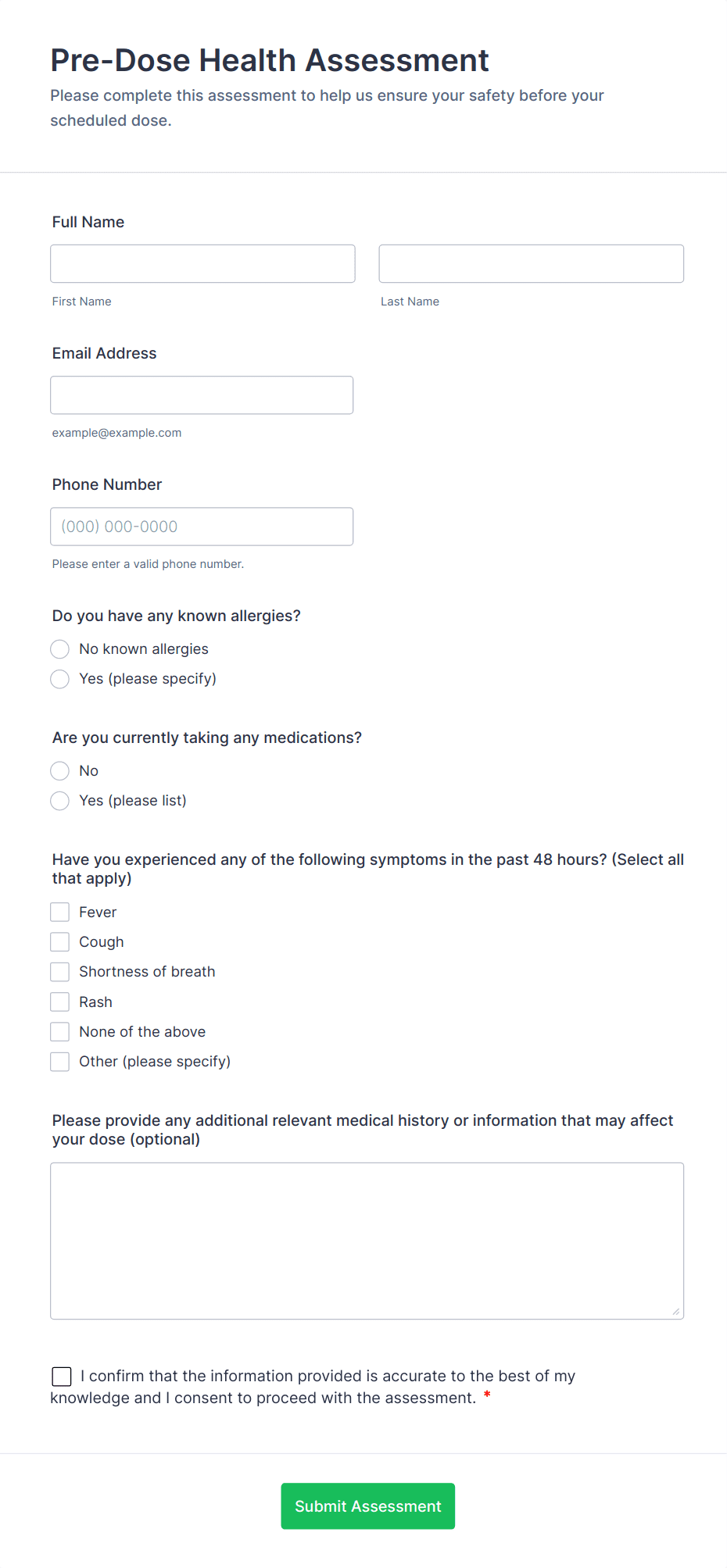Check the information accuracy confirmation box
This screenshot has height=1568, width=727.
point(61,1376)
